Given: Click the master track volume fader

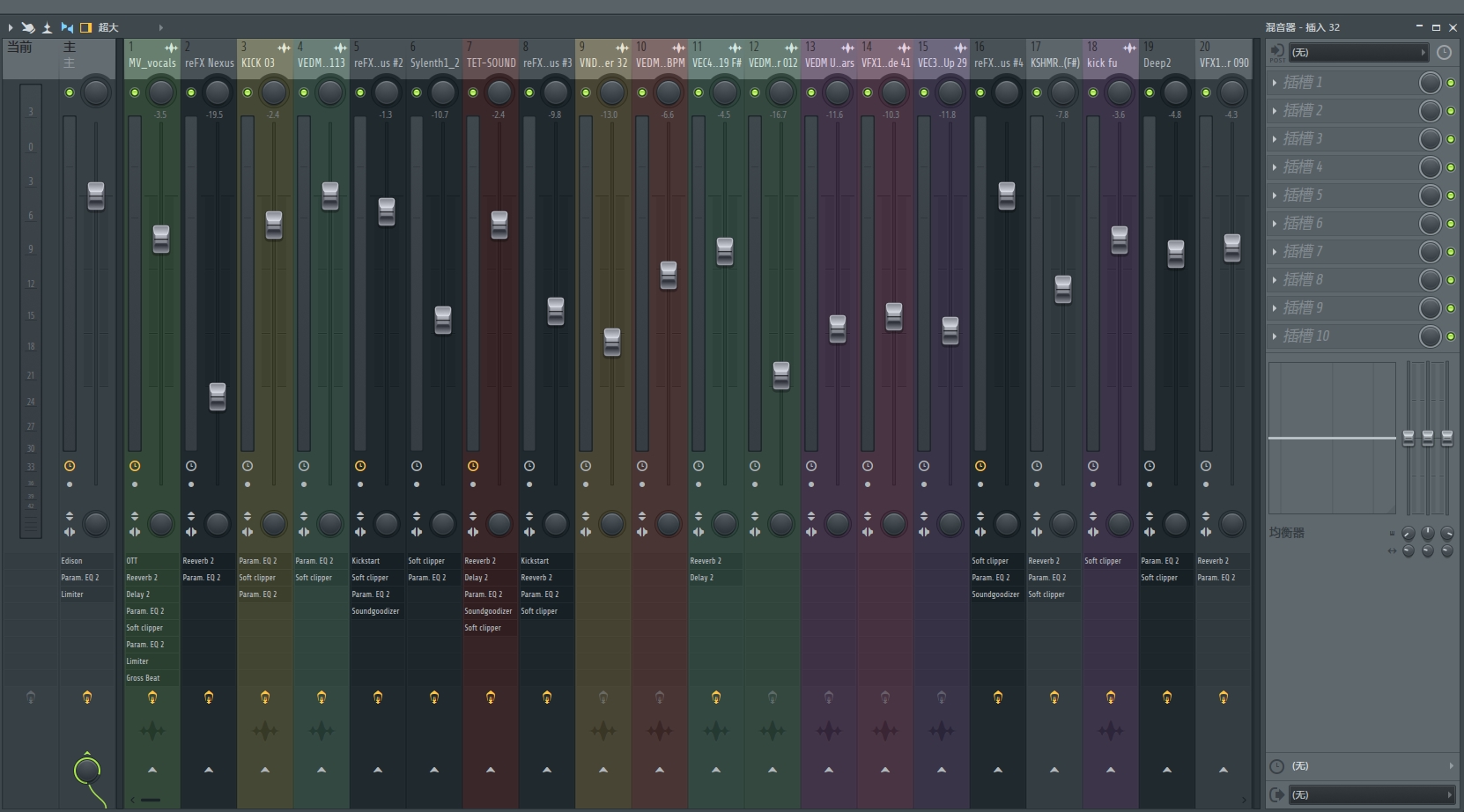Looking at the screenshot, I should tap(96, 196).
